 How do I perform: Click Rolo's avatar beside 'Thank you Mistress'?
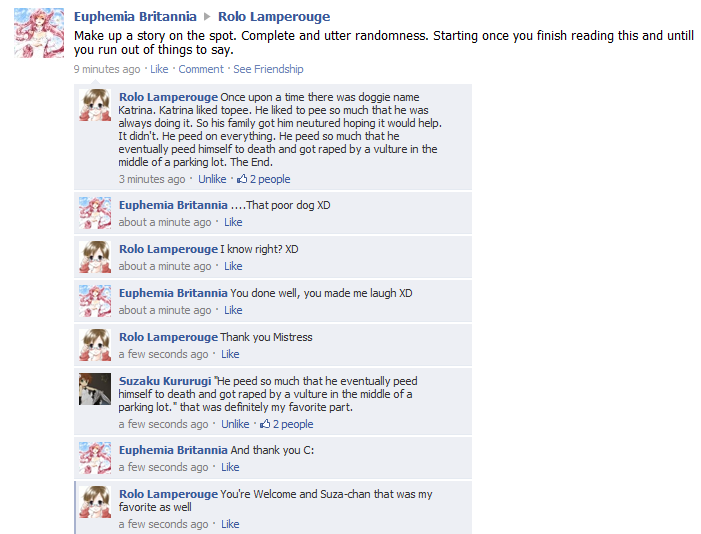[95, 345]
